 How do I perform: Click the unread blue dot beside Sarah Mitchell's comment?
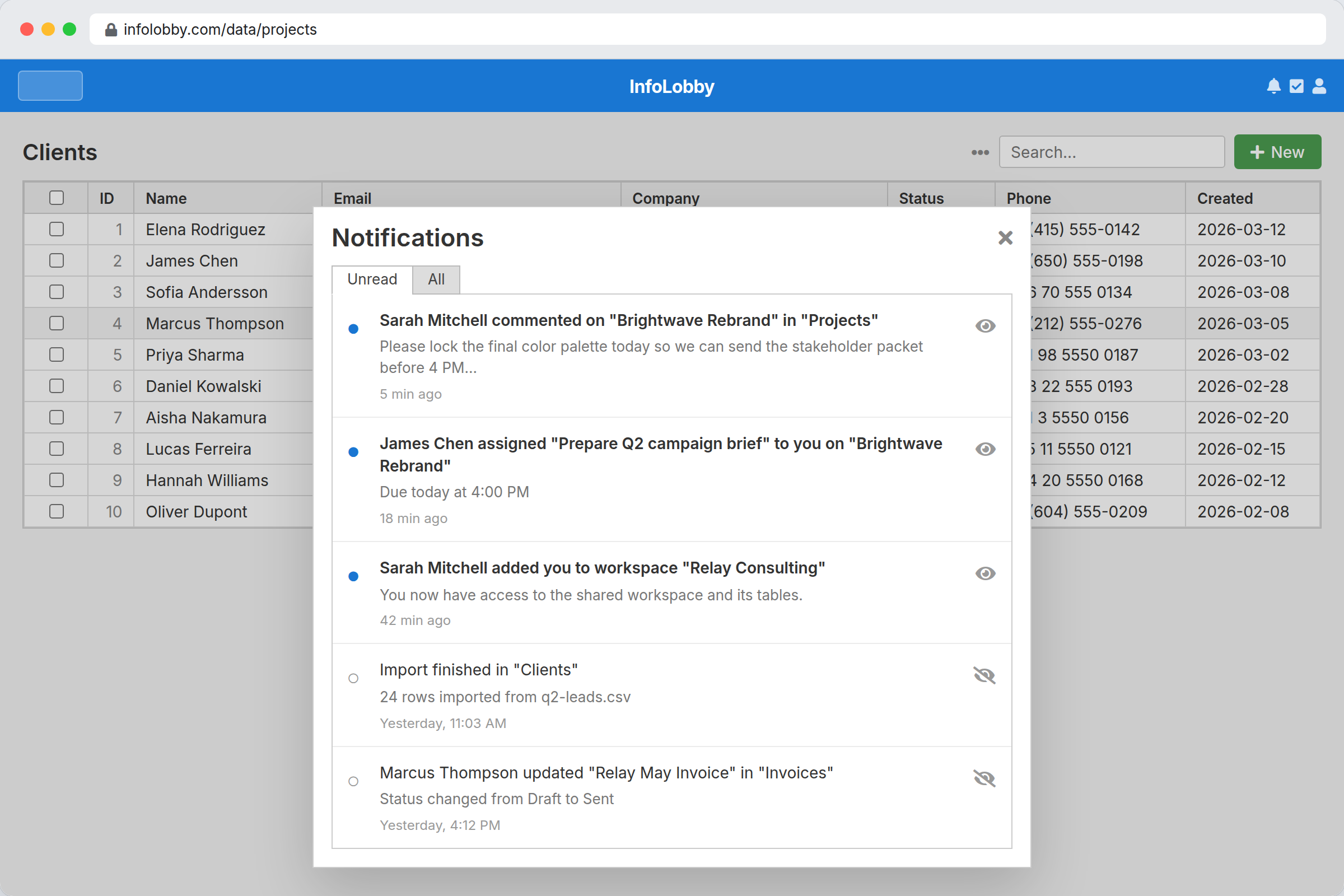354,329
